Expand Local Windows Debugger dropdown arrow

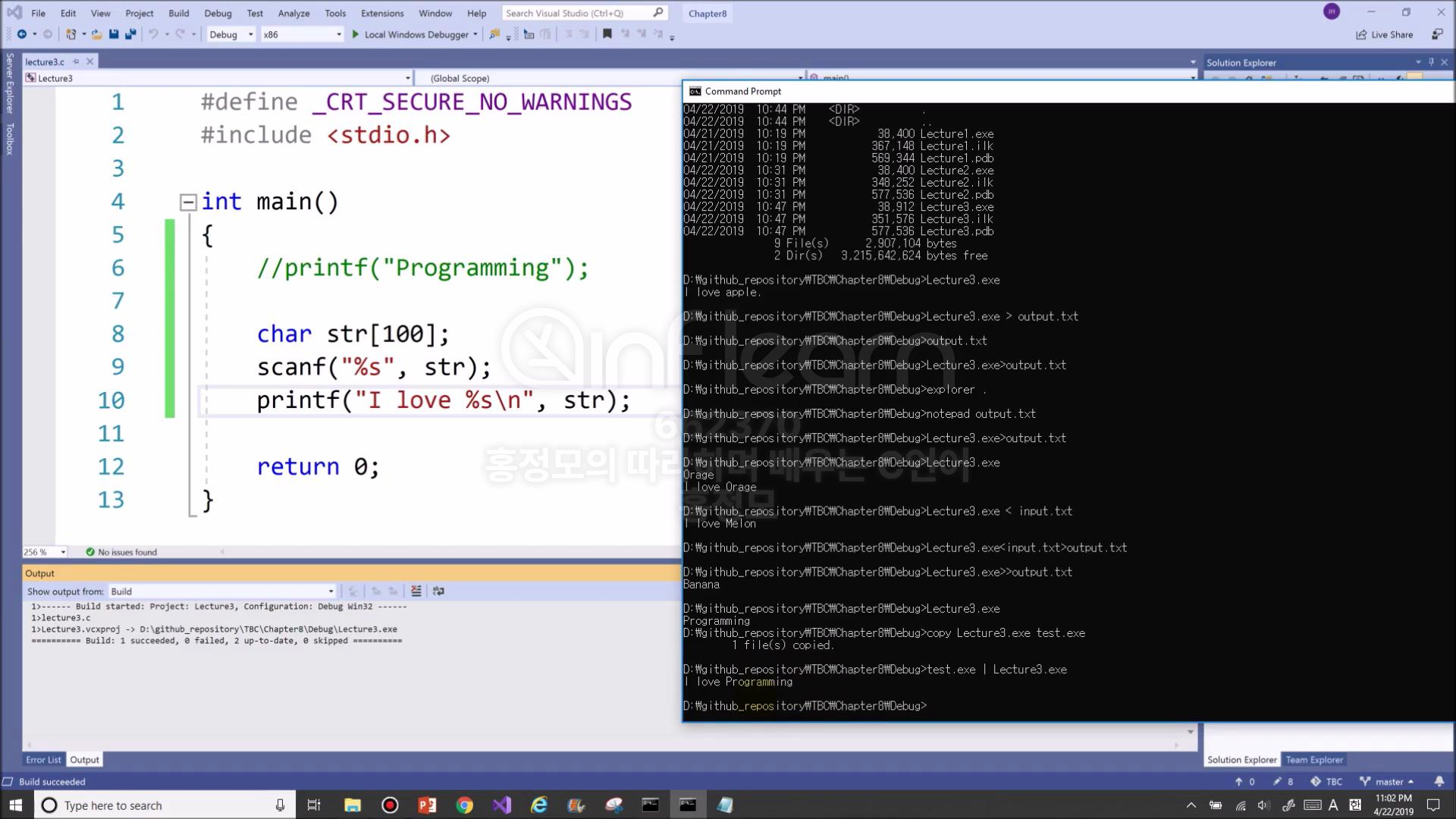click(475, 34)
